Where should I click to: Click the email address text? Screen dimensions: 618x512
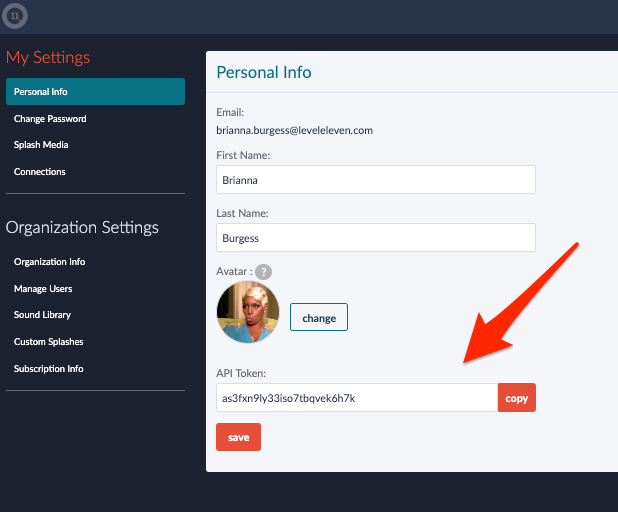pos(294,129)
